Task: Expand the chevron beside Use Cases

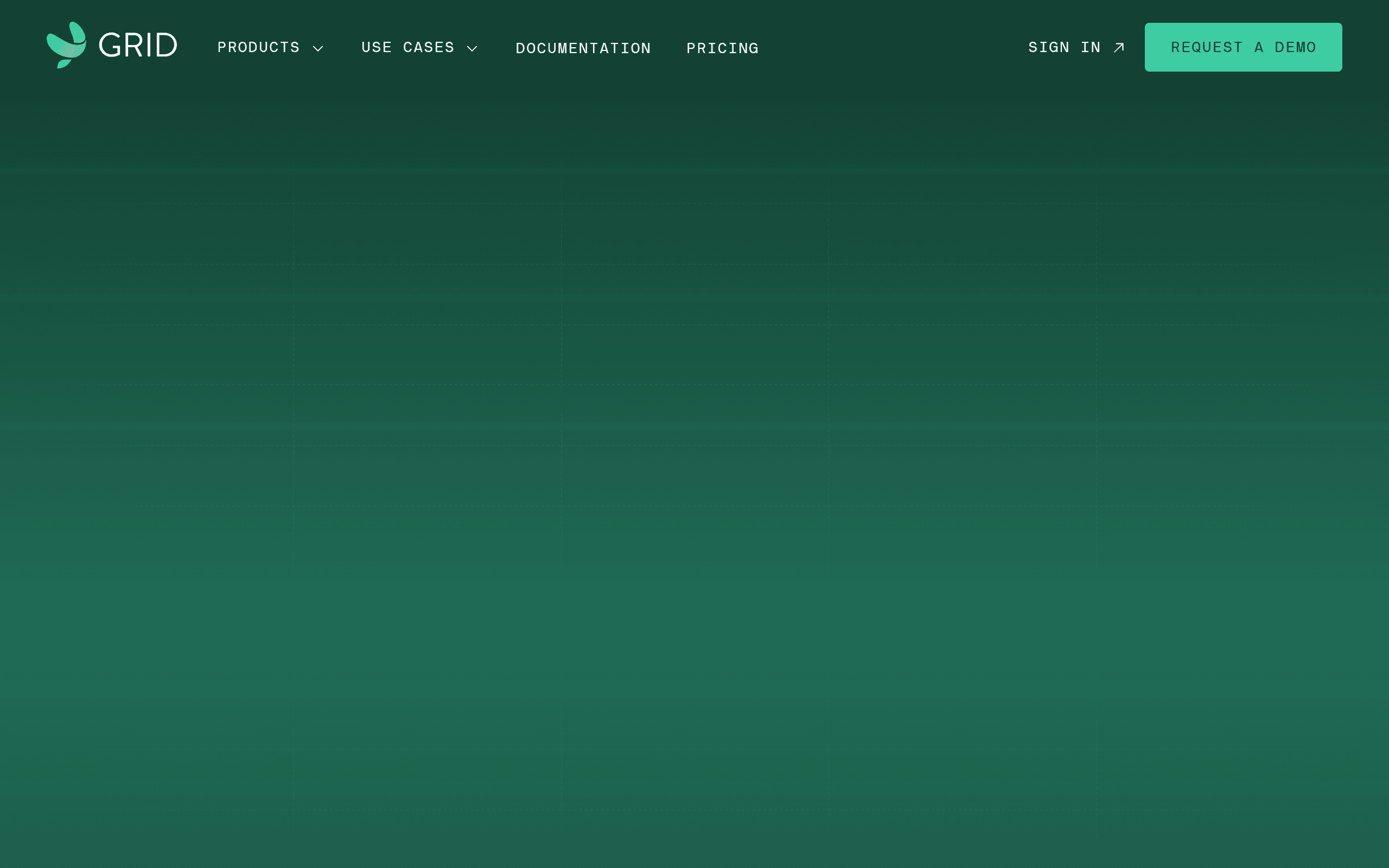Action: tap(472, 49)
